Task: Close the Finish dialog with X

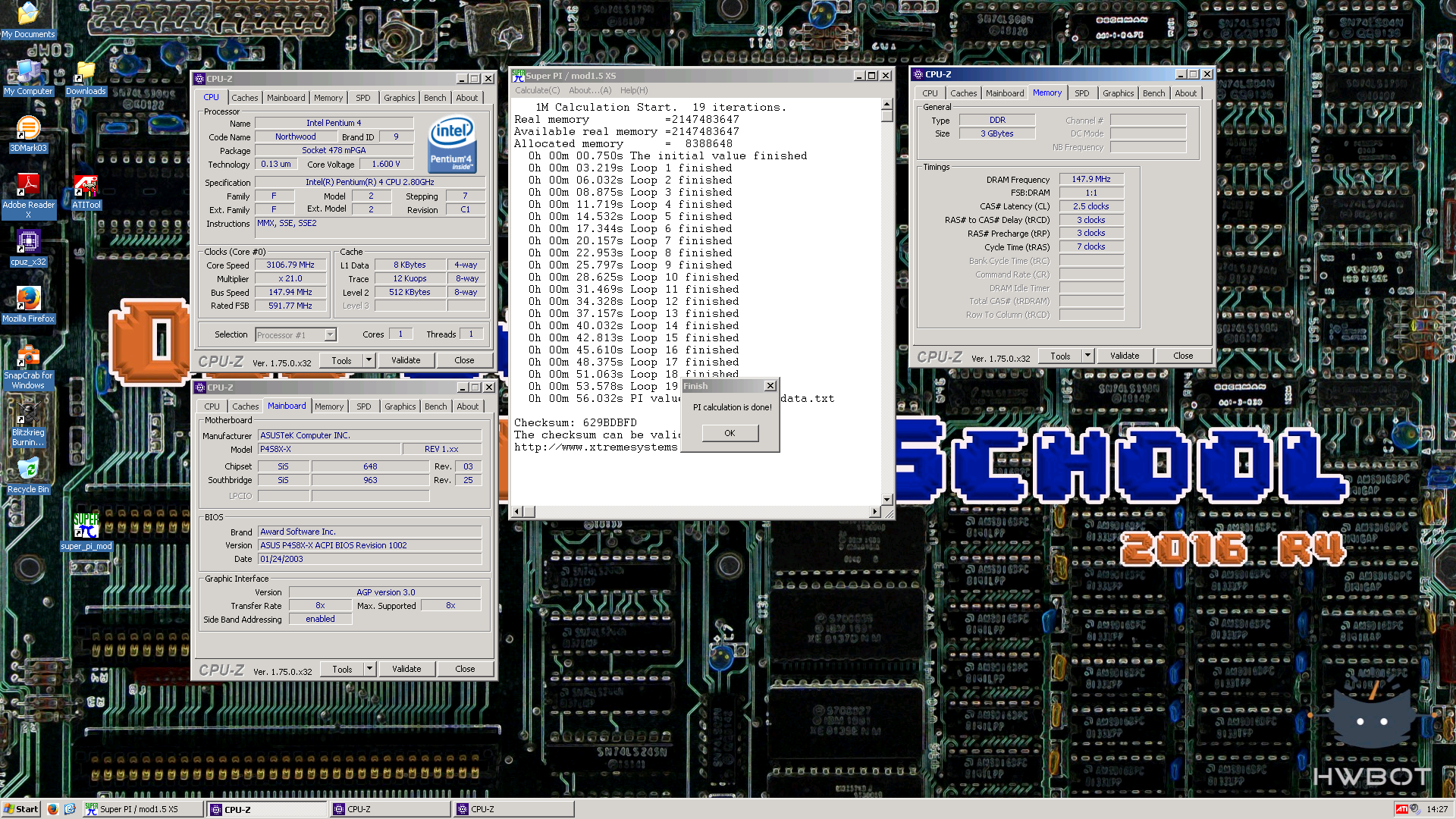Action: tap(770, 386)
